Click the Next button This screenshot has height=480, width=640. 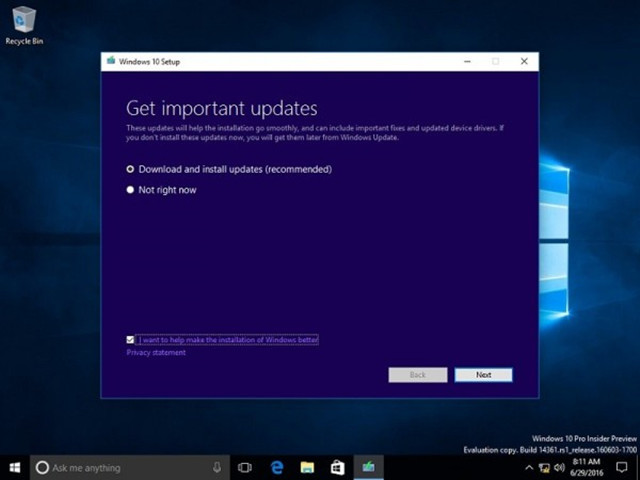[x=483, y=375]
